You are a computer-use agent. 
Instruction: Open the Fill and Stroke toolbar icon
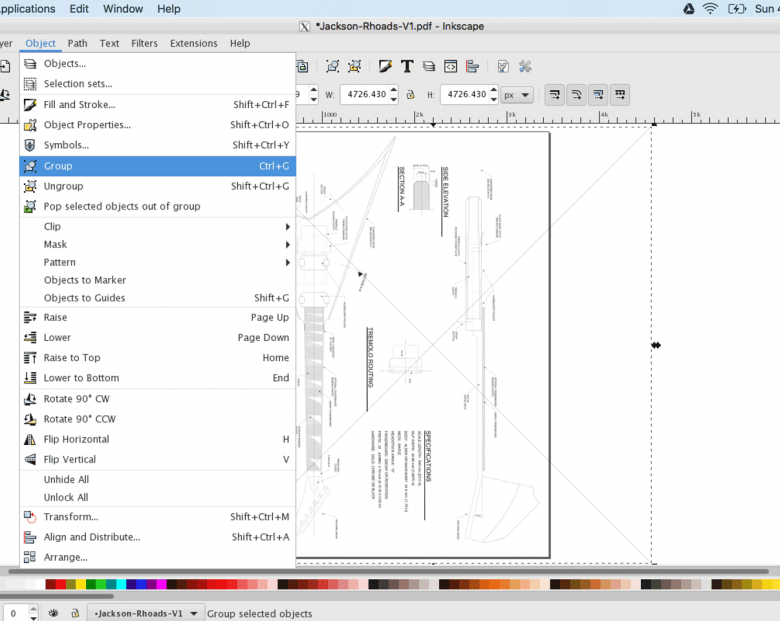tap(385, 67)
